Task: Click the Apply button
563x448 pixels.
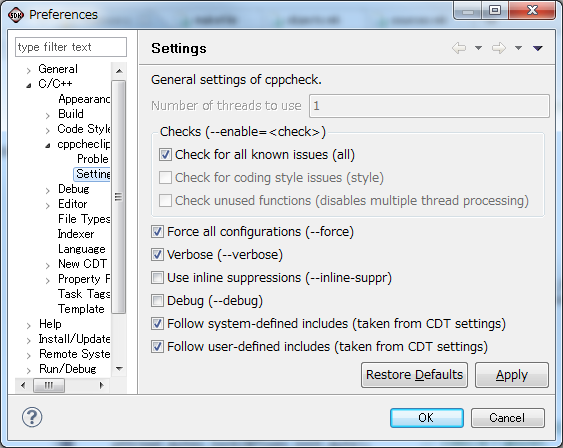Action: point(512,375)
